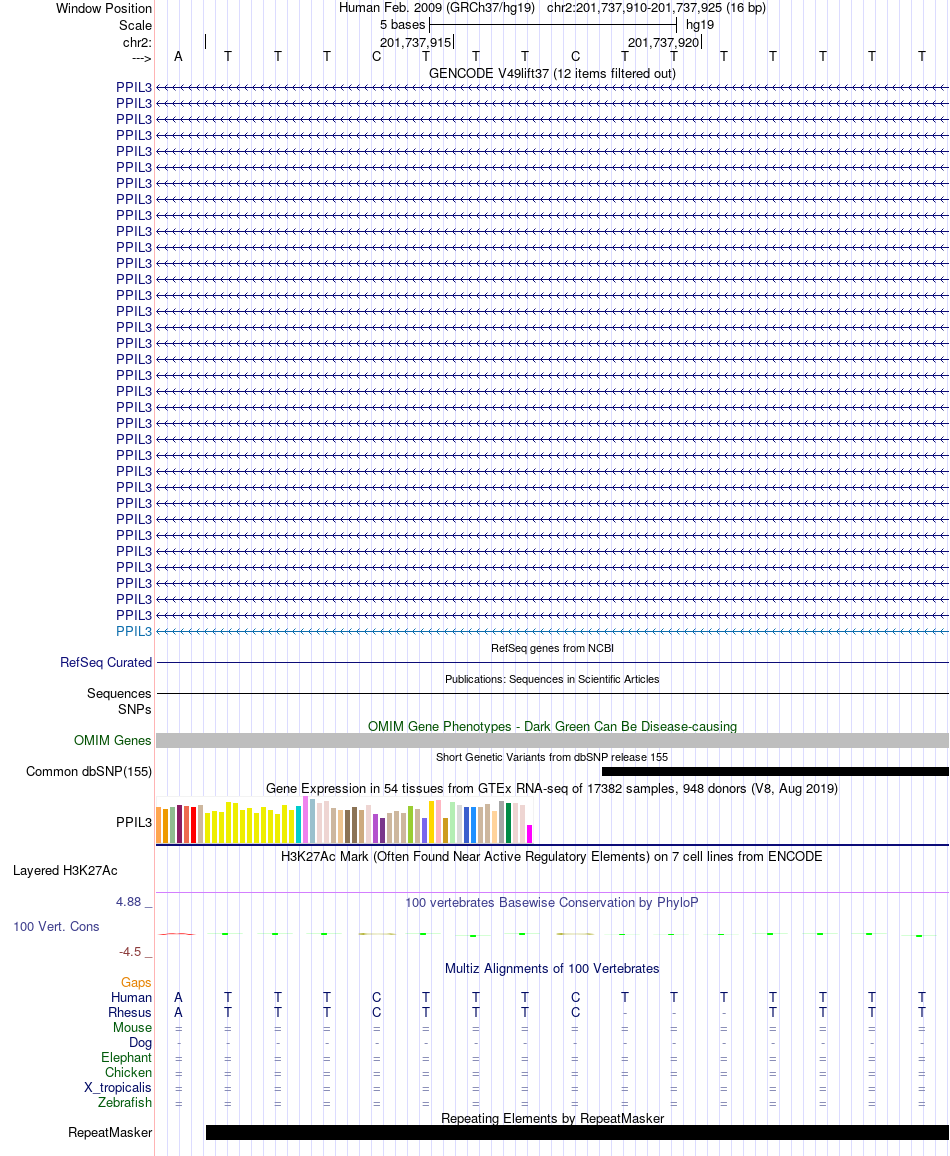Click the red PhyloP conservation bar

178,934
